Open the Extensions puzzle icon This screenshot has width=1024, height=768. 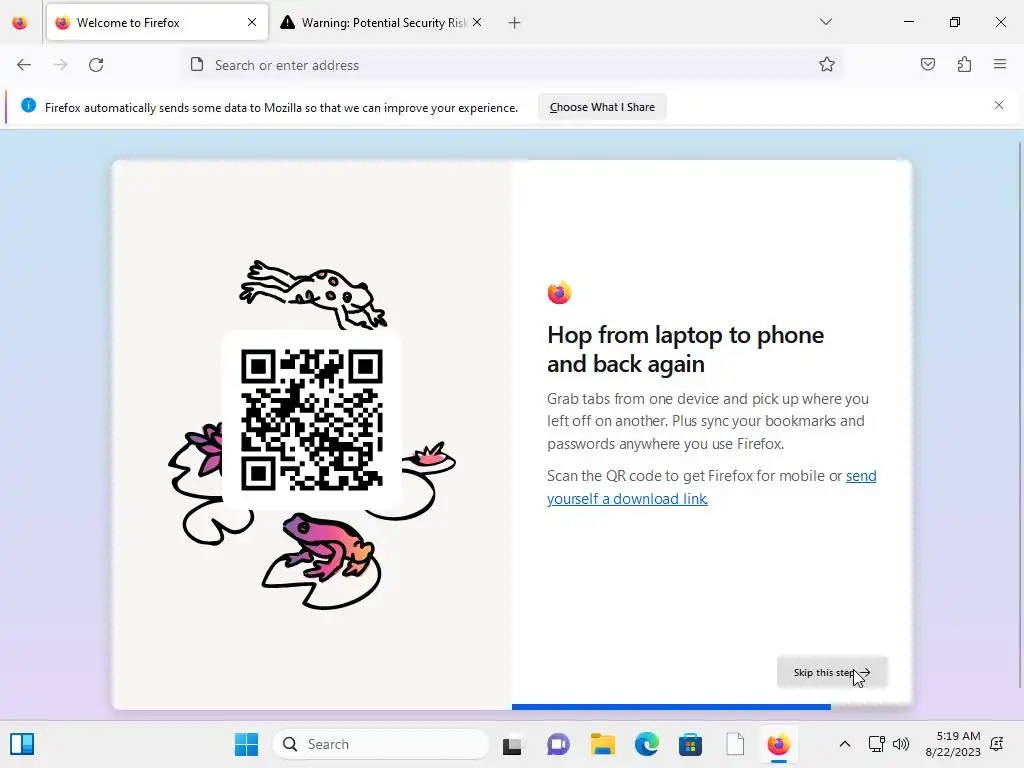pos(964,64)
